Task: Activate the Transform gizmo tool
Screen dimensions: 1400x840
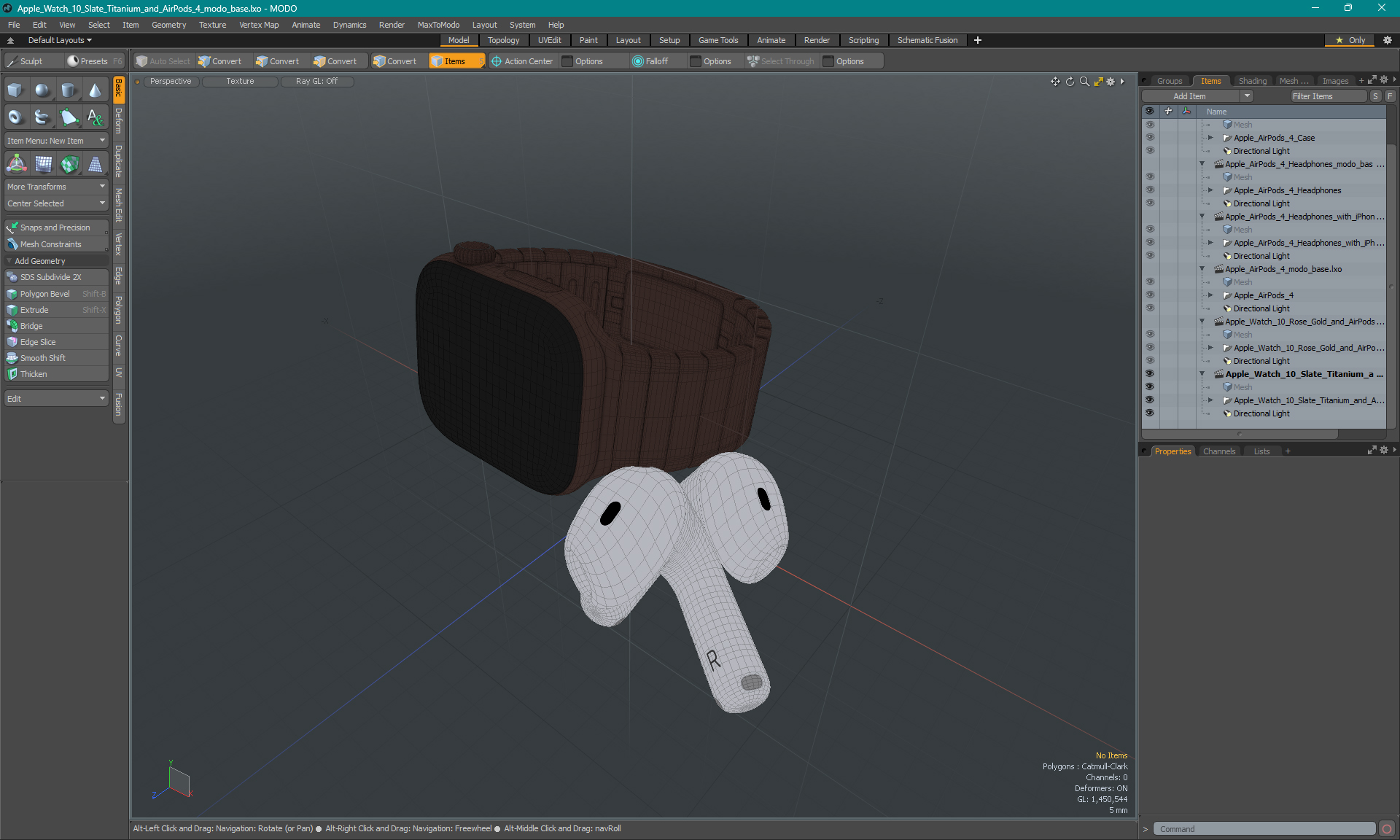Action: click(16, 164)
